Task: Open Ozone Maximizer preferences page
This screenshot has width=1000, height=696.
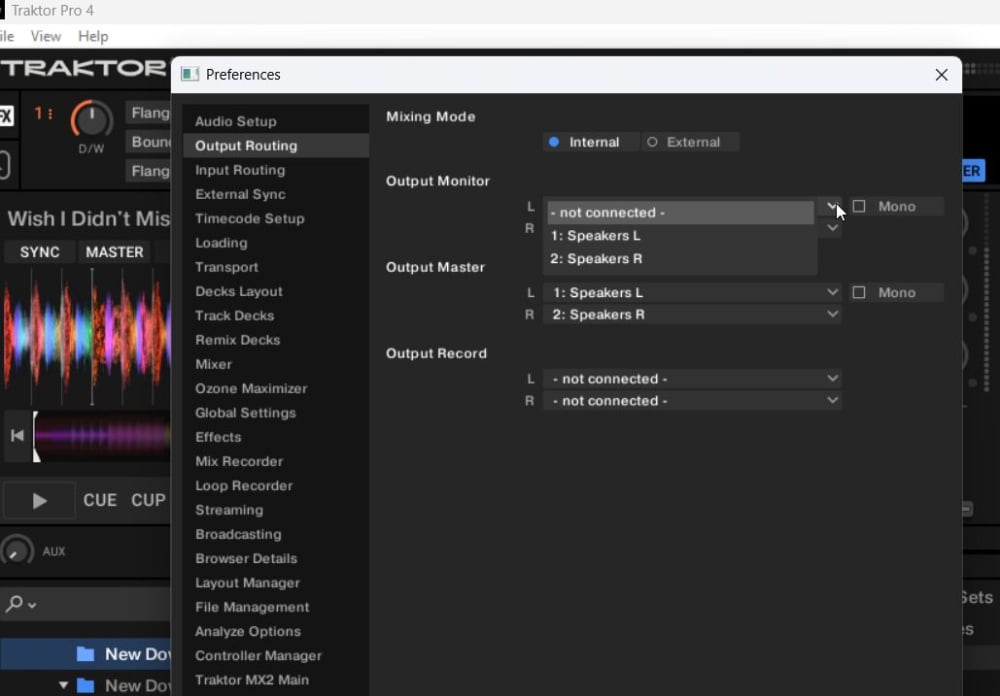Action: coord(276,388)
